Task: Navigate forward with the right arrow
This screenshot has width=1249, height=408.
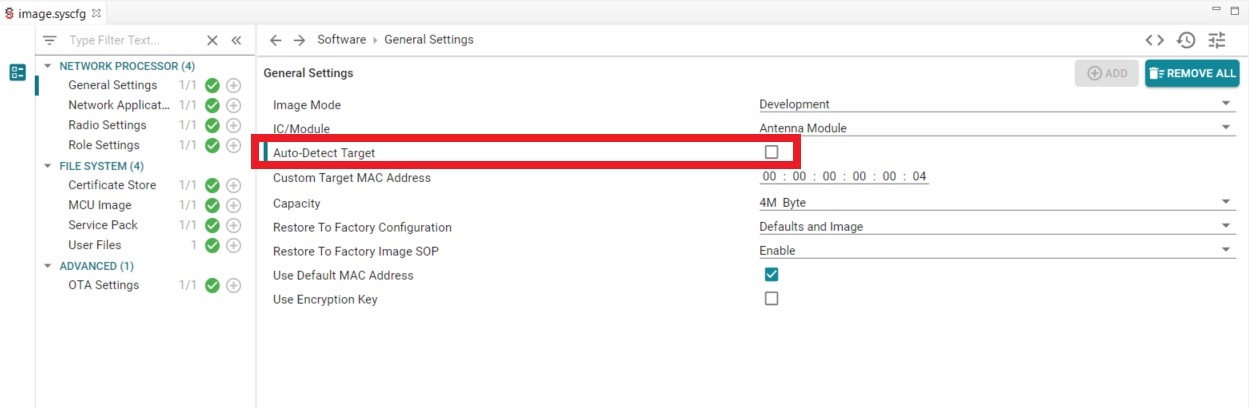Action: coord(299,40)
